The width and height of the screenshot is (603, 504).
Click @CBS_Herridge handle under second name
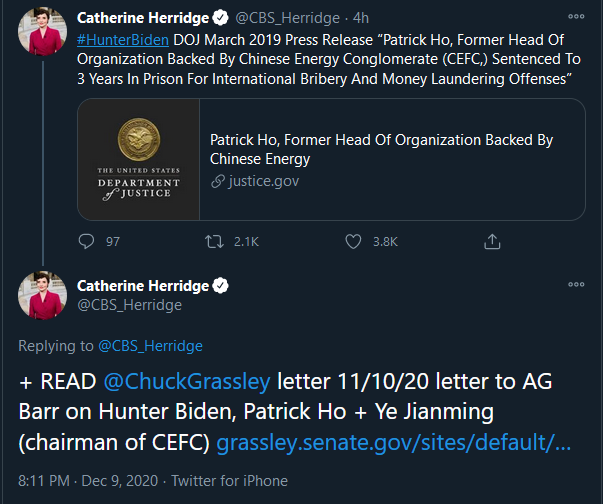tap(129, 305)
